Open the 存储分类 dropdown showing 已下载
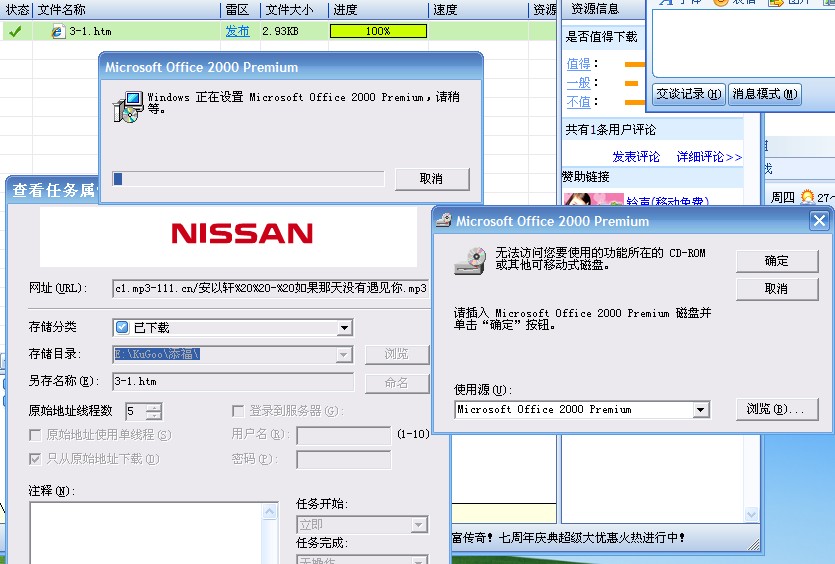Screen dimensions: 835x564 pos(345,328)
